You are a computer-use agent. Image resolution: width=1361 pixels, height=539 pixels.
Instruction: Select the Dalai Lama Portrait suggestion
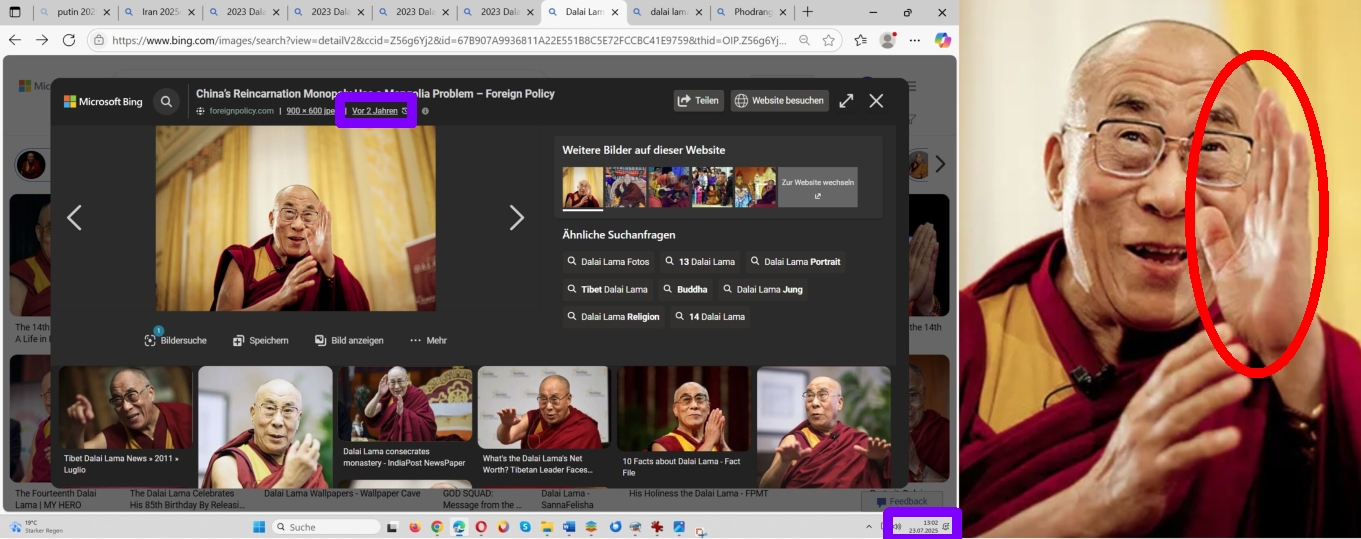tap(795, 262)
